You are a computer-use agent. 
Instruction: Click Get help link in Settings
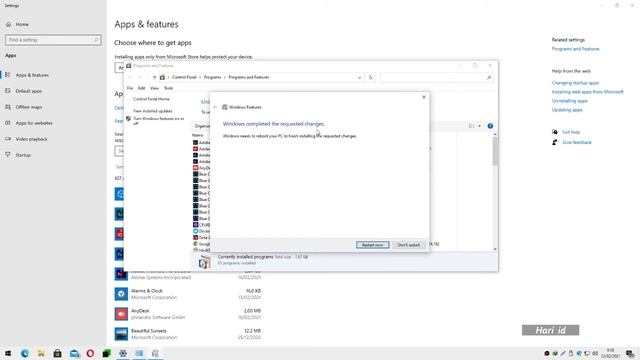[571, 132]
